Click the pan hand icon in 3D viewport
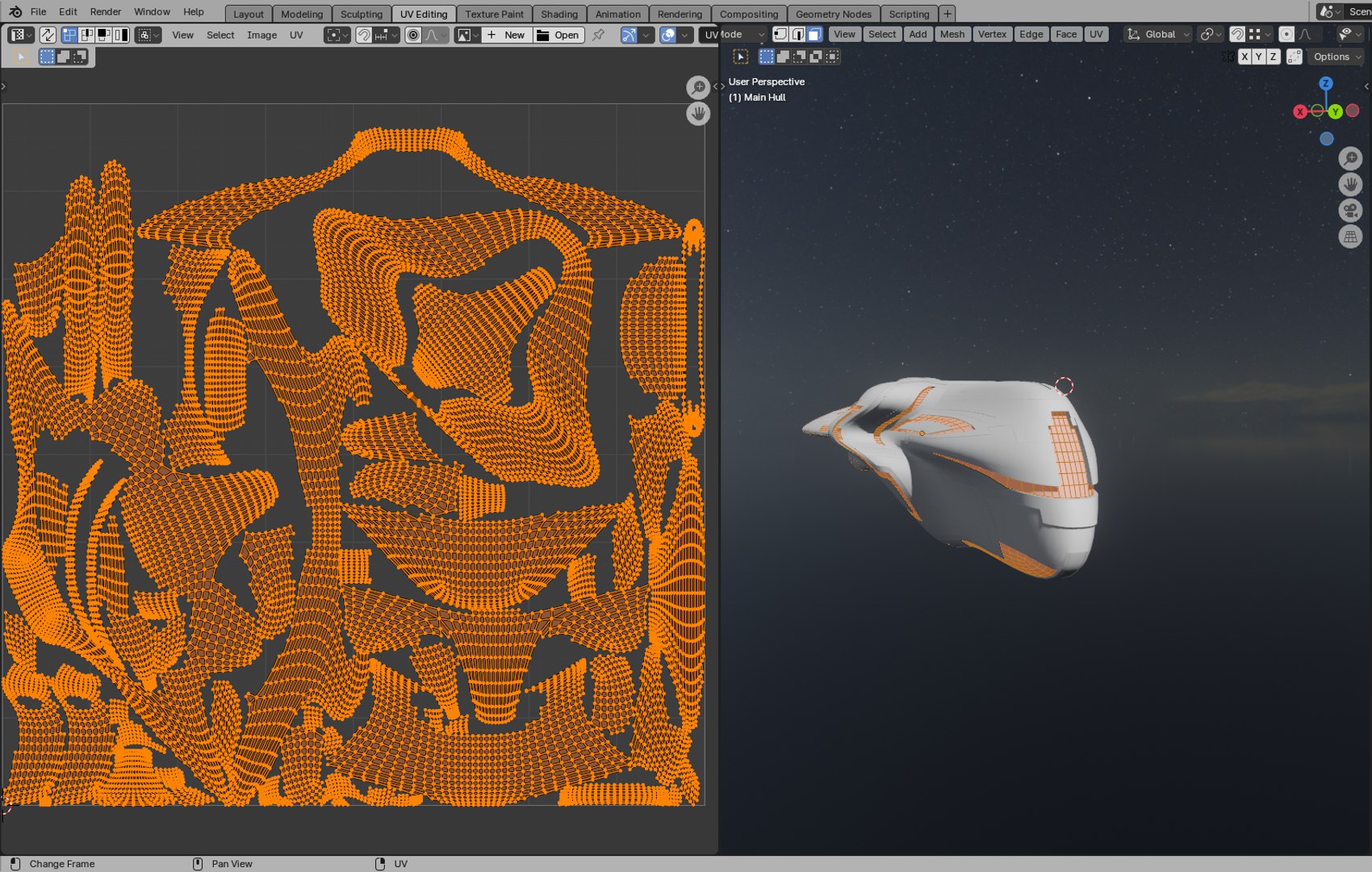The height and width of the screenshot is (872, 1372). pos(1350,184)
